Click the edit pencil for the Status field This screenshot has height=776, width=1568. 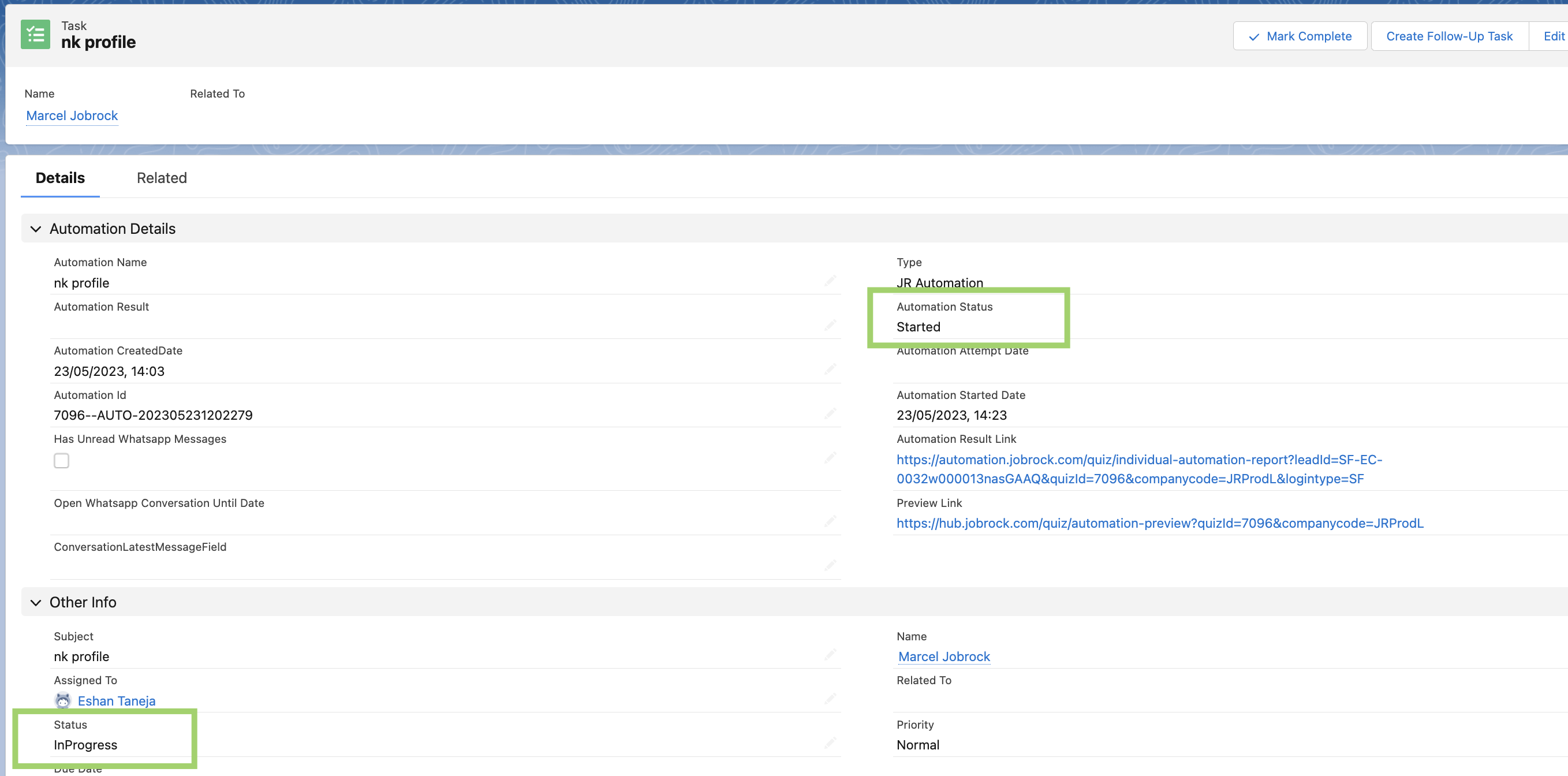[830, 743]
